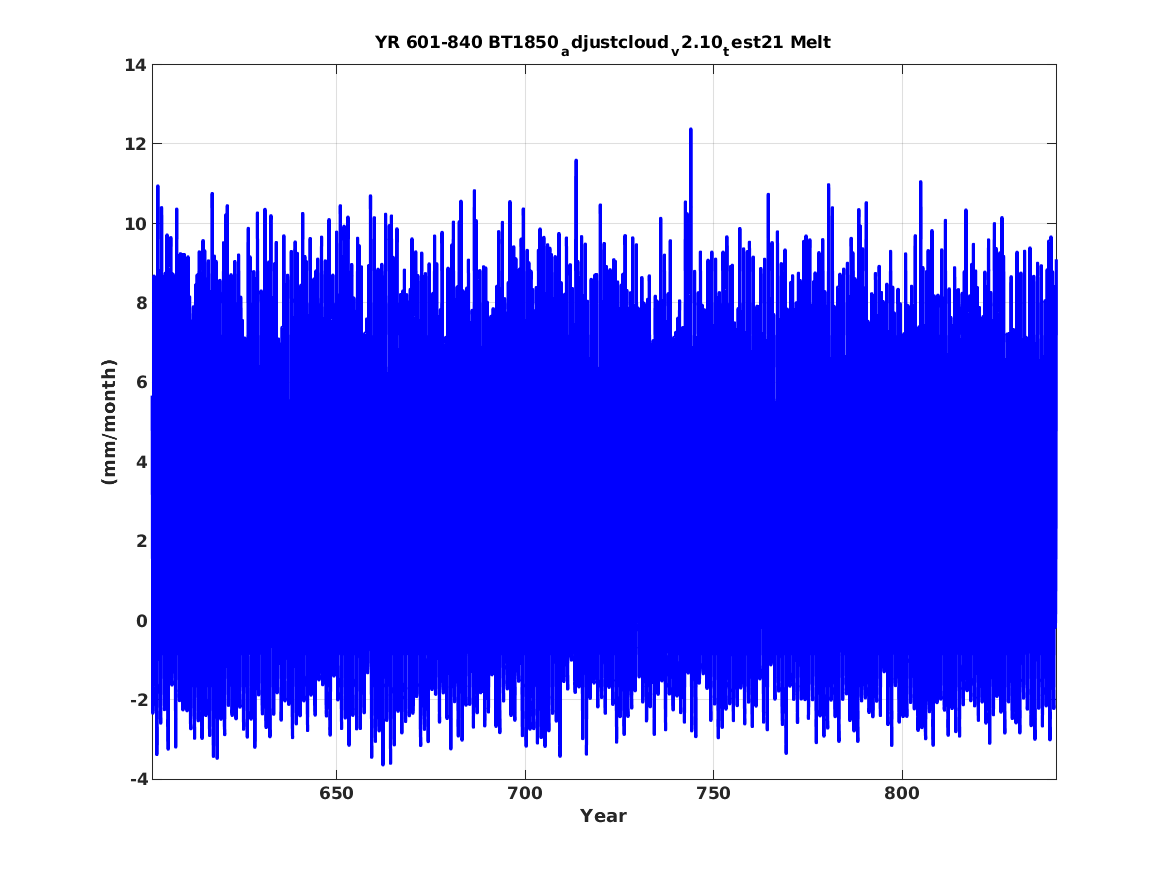1167x875 pixels.
Task: Click the y-axis tick label 12
Action: (x=135, y=144)
